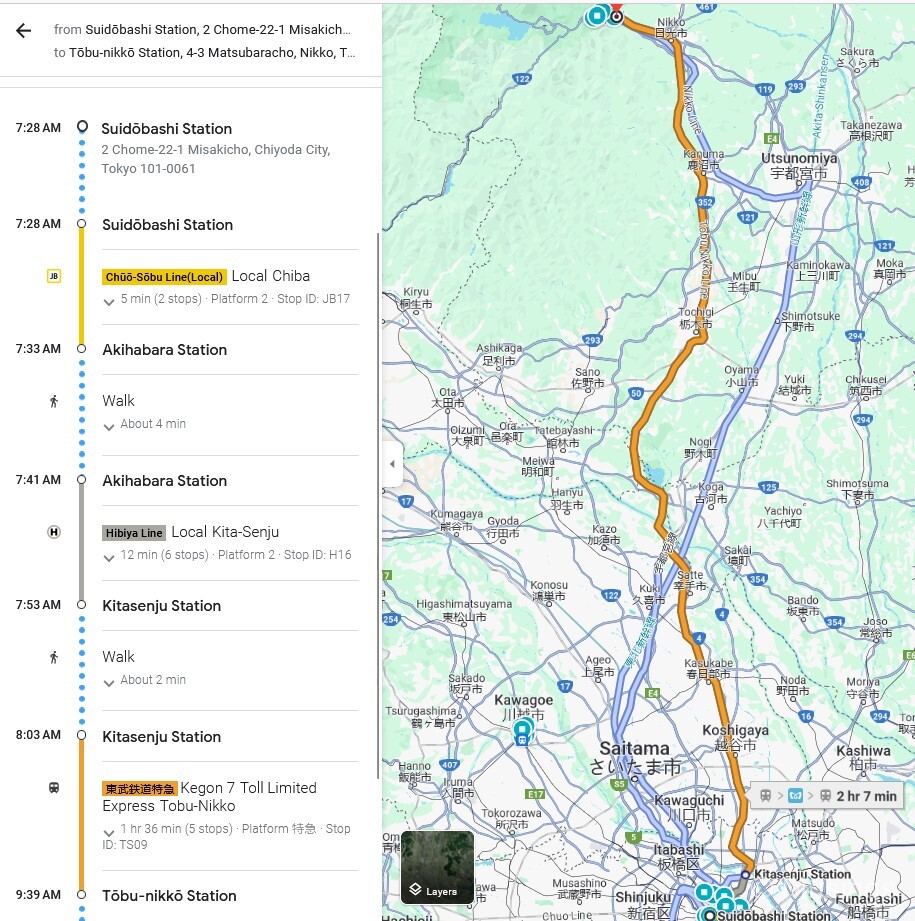Click train icon beside Kegon 7 Limited Express
The height and width of the screenshot is (921, 915).
tap(53, 788)
